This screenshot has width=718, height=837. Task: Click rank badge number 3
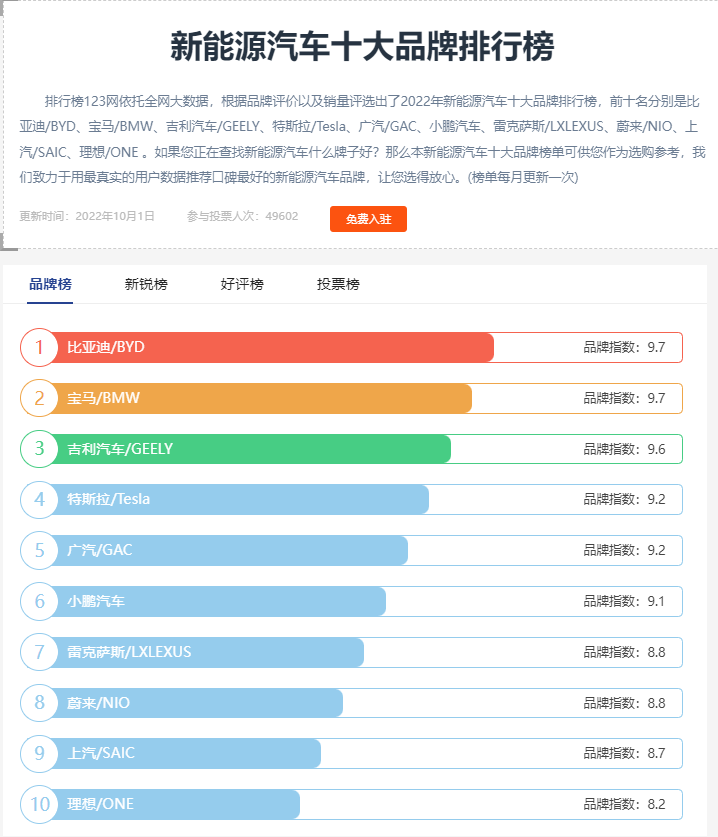pyautogui.click(x=39, y=448)
